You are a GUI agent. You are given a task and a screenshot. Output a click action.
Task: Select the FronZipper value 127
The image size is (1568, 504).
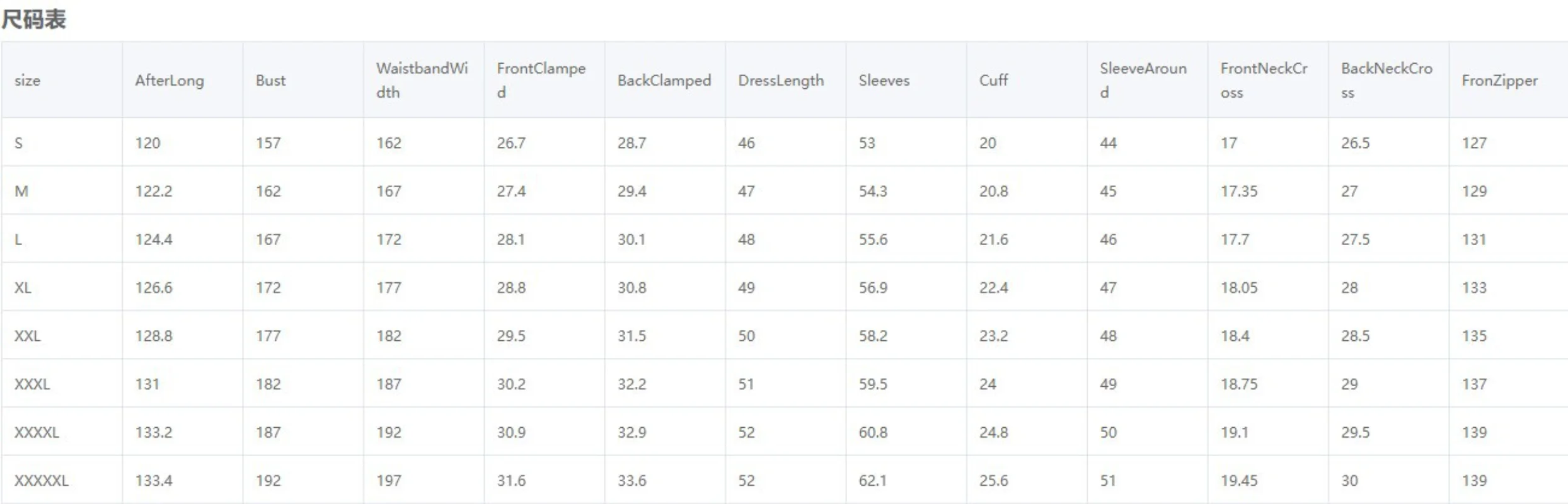(1474, 143)
